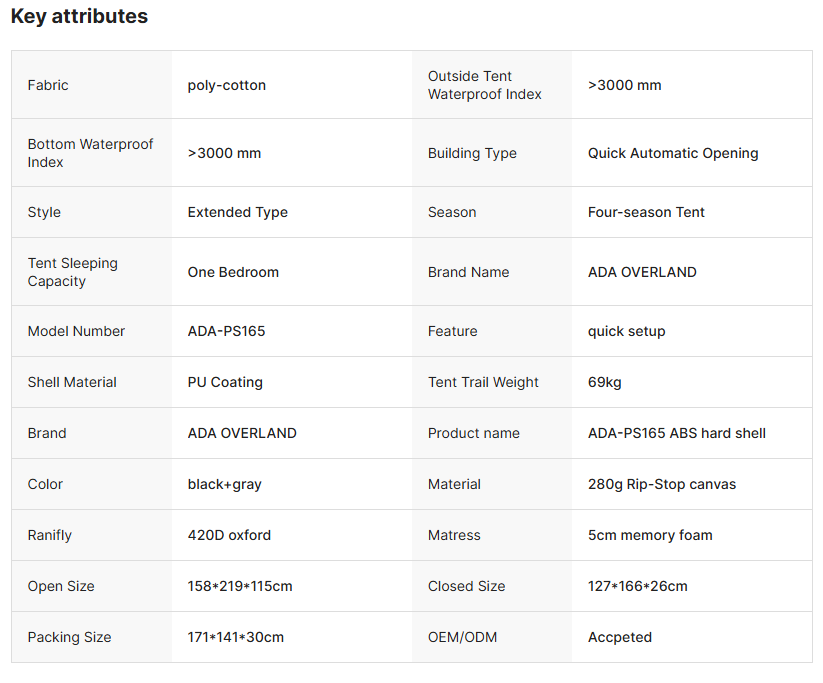The height and width of the screenshot is (683, 823).
Task: Select the poly-cotton fabric value
Action: (227, 85)
